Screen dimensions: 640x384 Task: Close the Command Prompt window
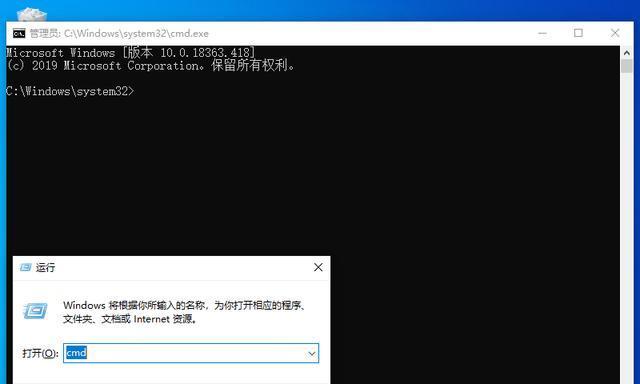[615, 33]
